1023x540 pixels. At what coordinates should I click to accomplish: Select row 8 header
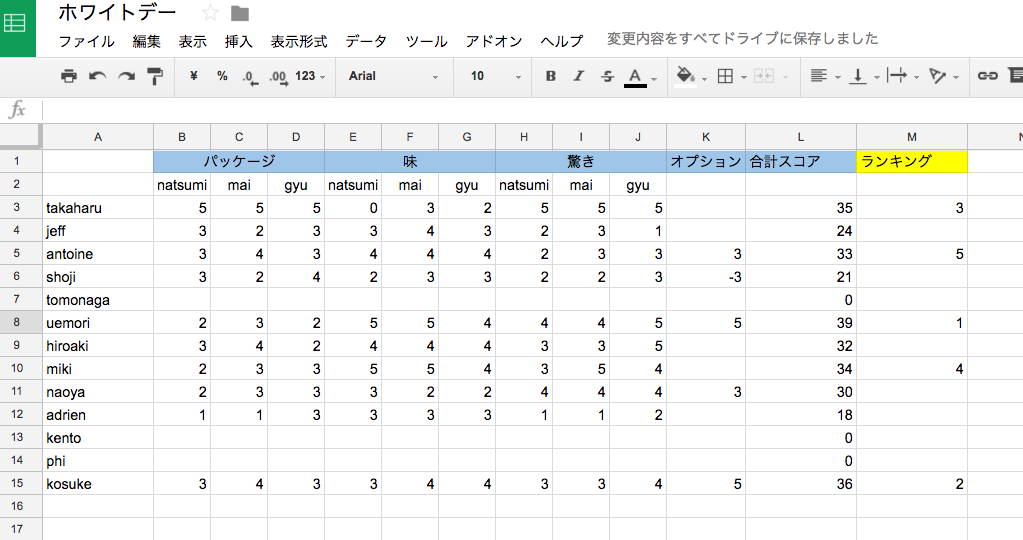[17, 322]
